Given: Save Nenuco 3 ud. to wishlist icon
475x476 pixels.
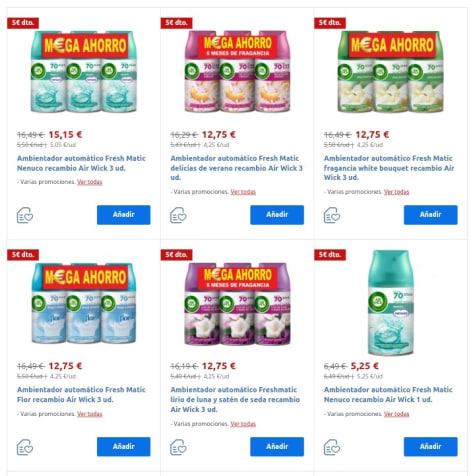Looking at the screenshot, I should click(x=25, y=215).
